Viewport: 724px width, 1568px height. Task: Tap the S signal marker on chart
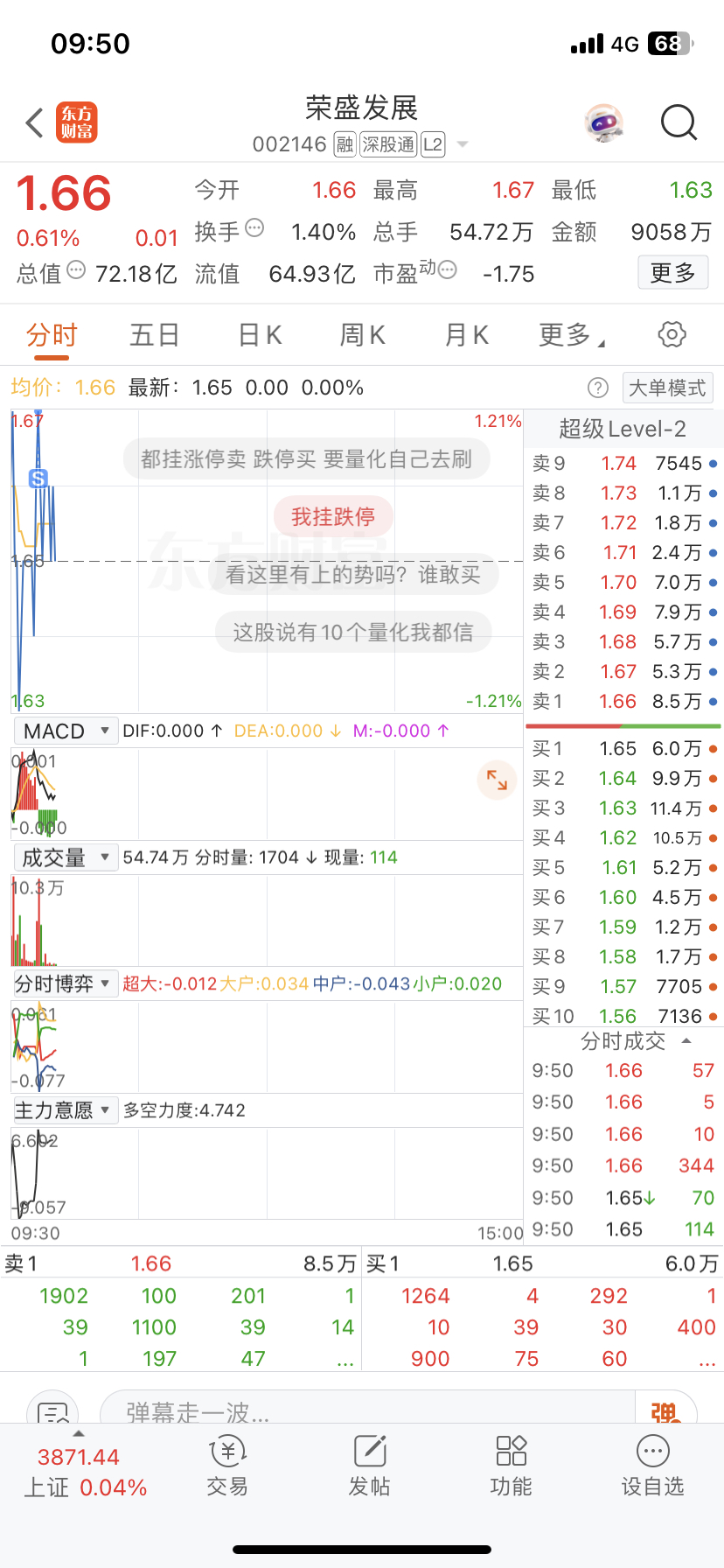coord(38,479)
